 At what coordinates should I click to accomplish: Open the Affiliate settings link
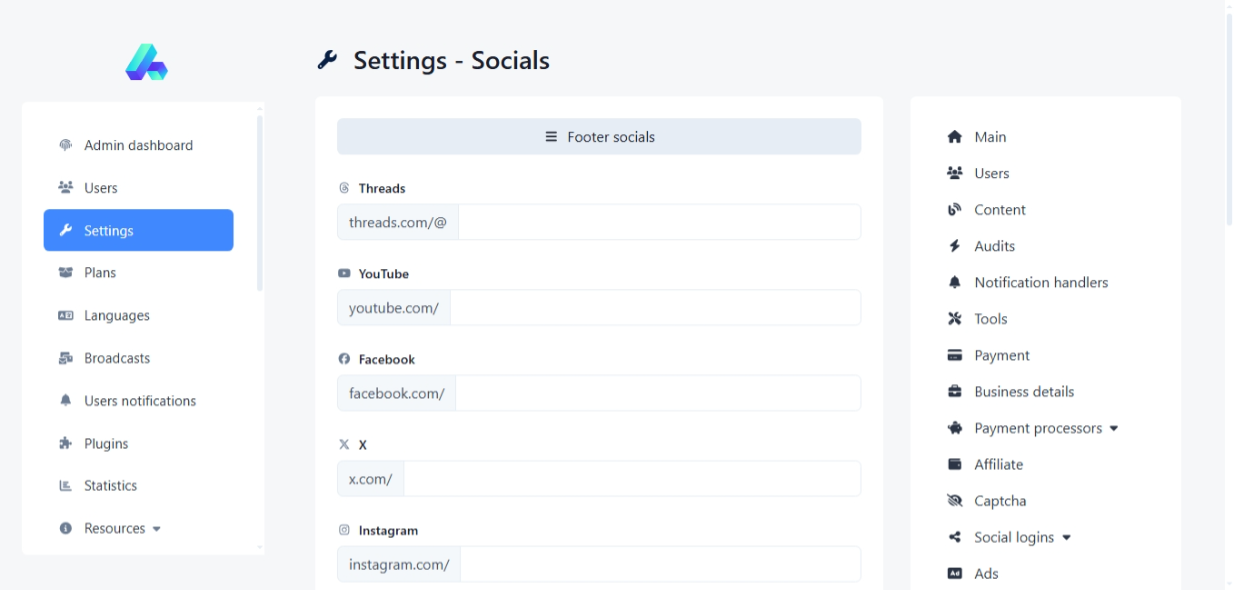[x=998, y=465]
